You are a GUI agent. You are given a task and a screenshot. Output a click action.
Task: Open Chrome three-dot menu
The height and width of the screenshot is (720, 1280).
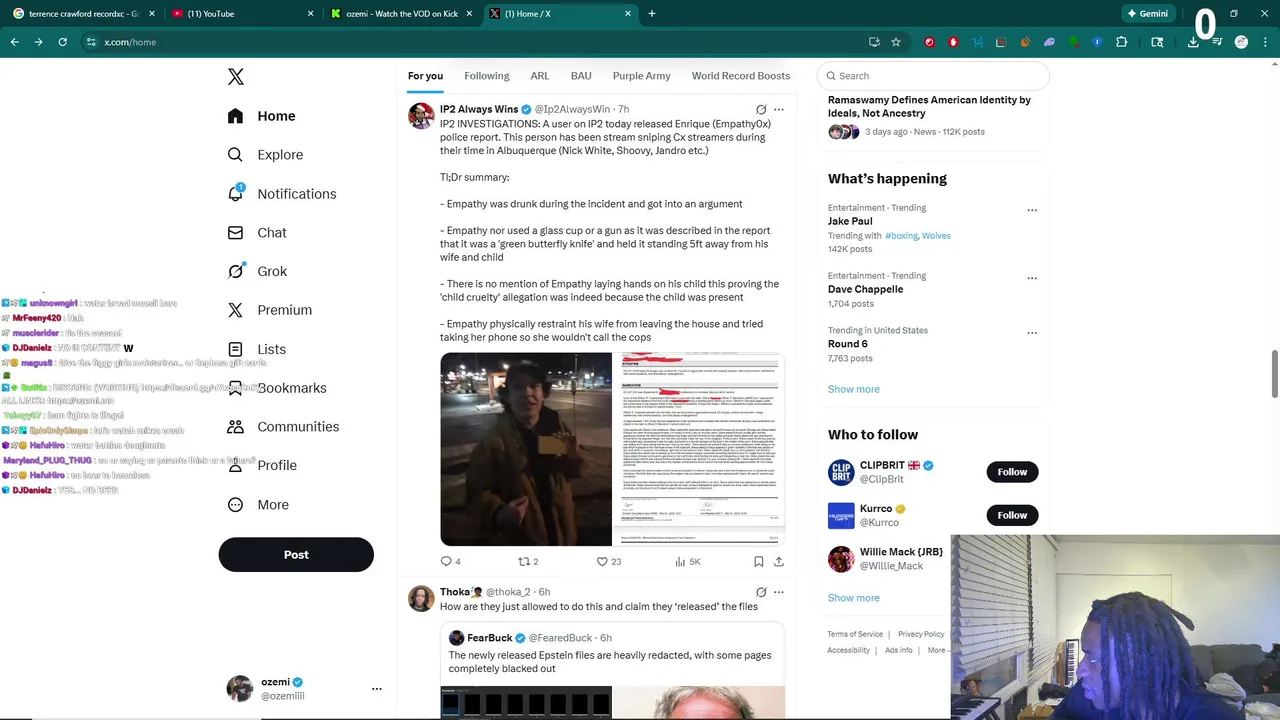(x=1265, y=42)
